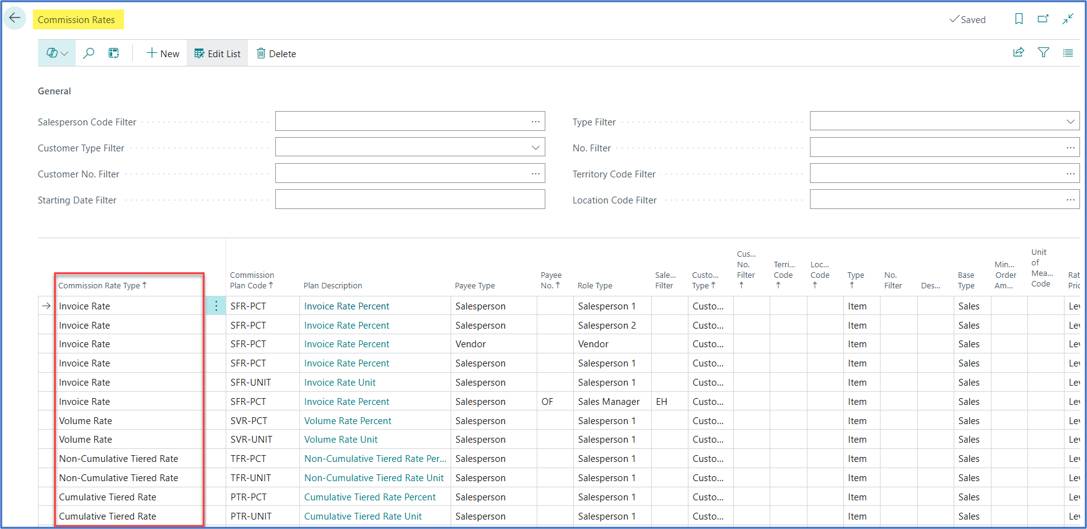Open Cumulative Tiered Rate Percent link
This screenshot has width=1087, height=529.
coord(369,497)
